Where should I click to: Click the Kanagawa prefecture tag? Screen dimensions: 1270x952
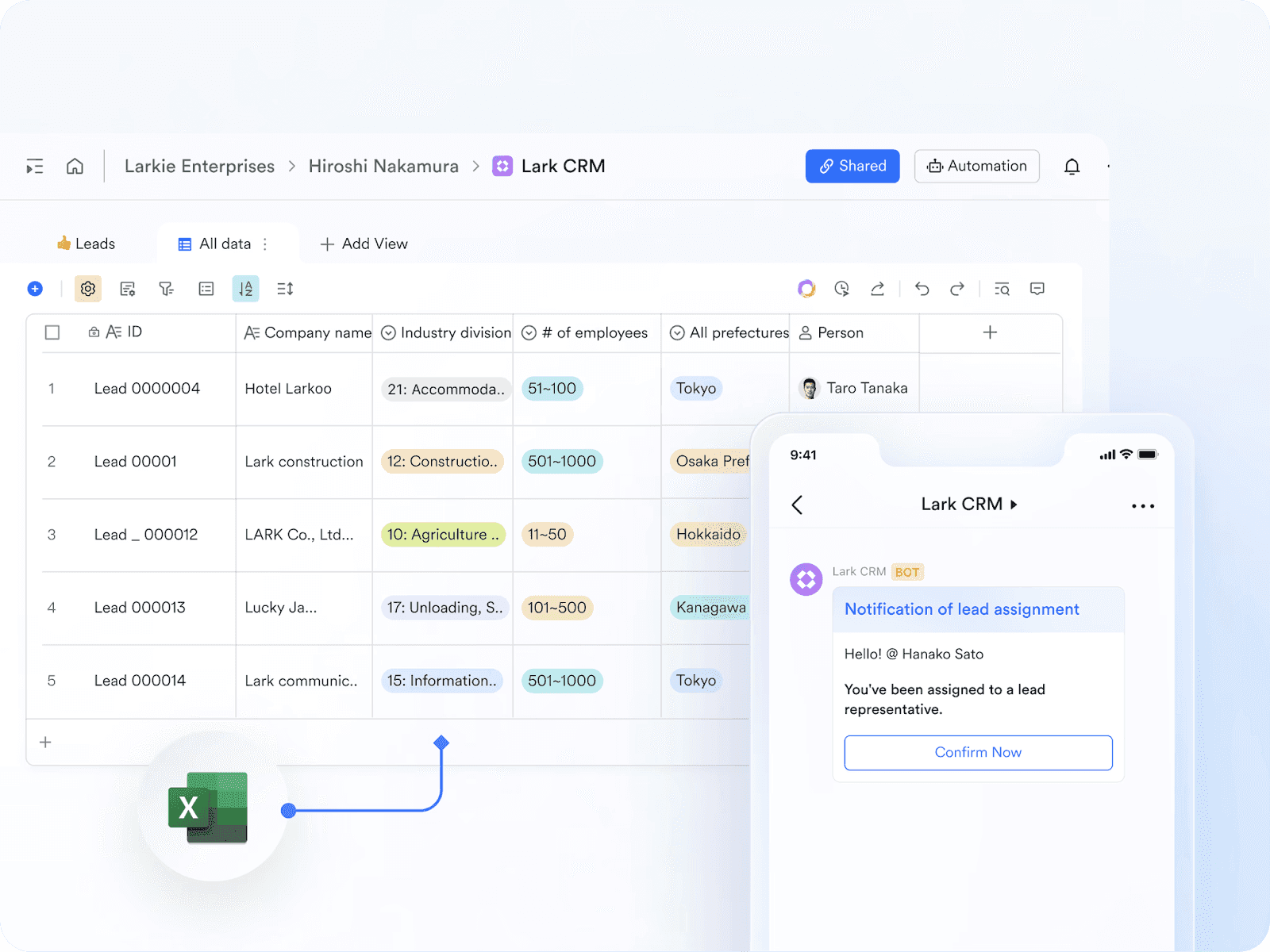click(x=710, y=608)
